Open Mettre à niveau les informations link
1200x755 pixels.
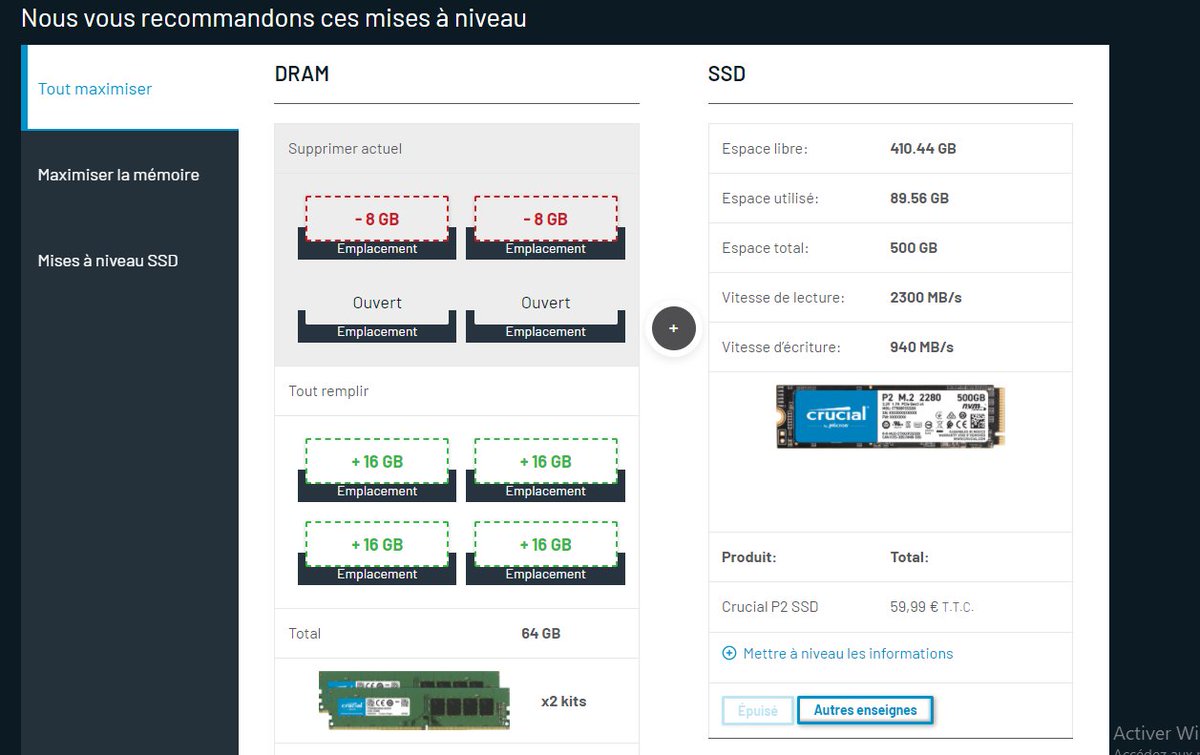click(848, 654)
